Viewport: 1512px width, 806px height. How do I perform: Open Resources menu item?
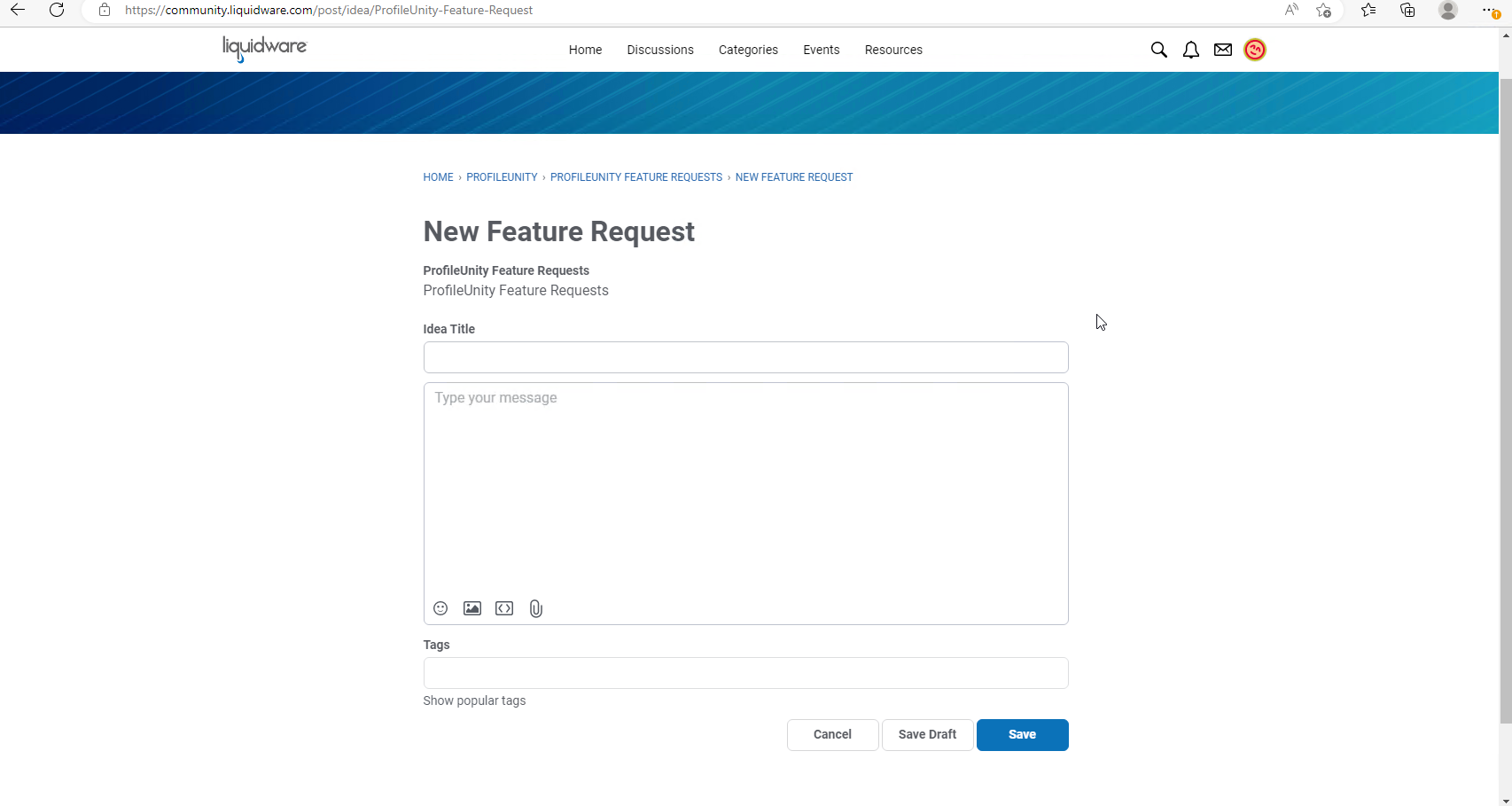pos(893,50)
